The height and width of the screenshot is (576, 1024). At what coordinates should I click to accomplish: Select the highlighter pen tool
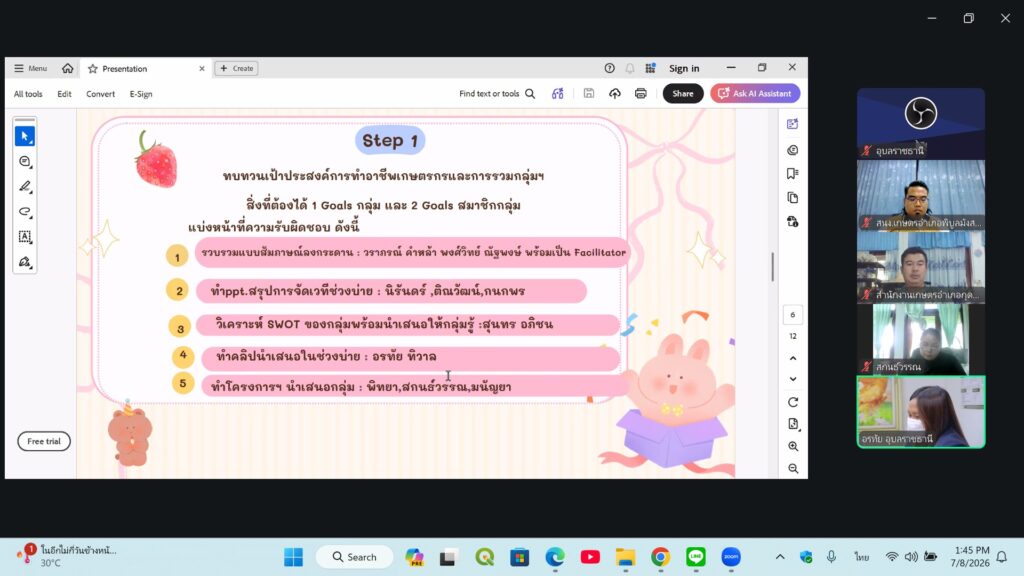click(25, 187)
